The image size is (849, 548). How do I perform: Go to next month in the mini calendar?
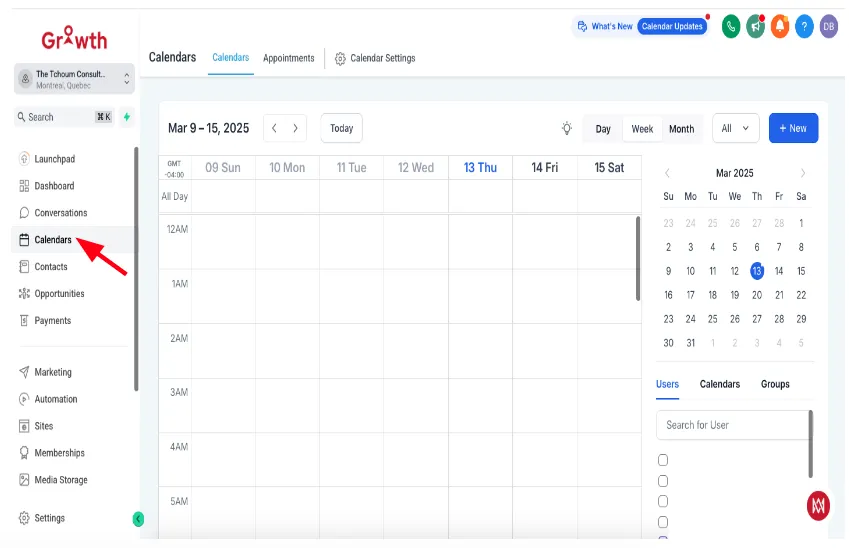[802, 173]
